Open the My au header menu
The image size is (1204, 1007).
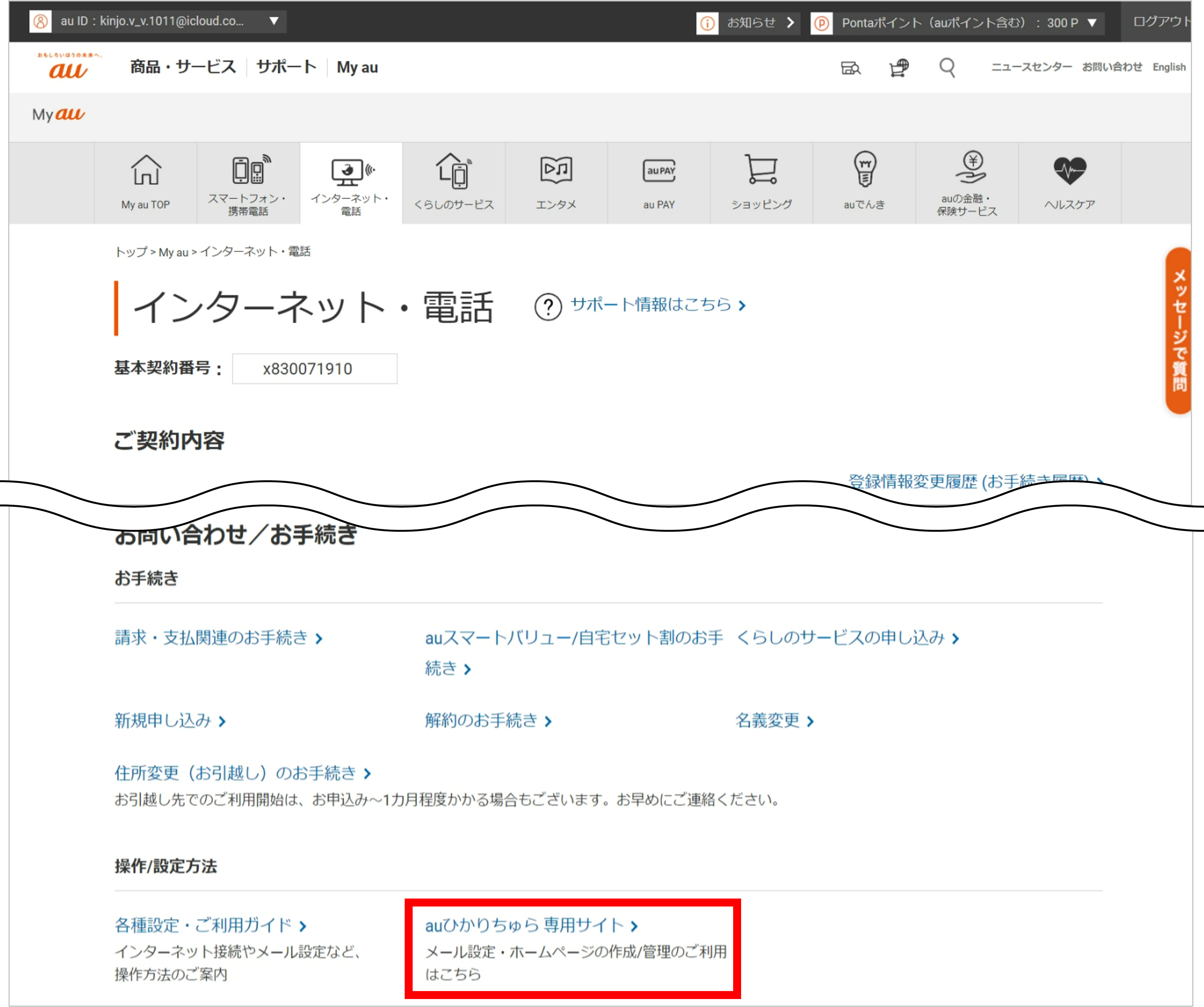(x=357, y=67)
